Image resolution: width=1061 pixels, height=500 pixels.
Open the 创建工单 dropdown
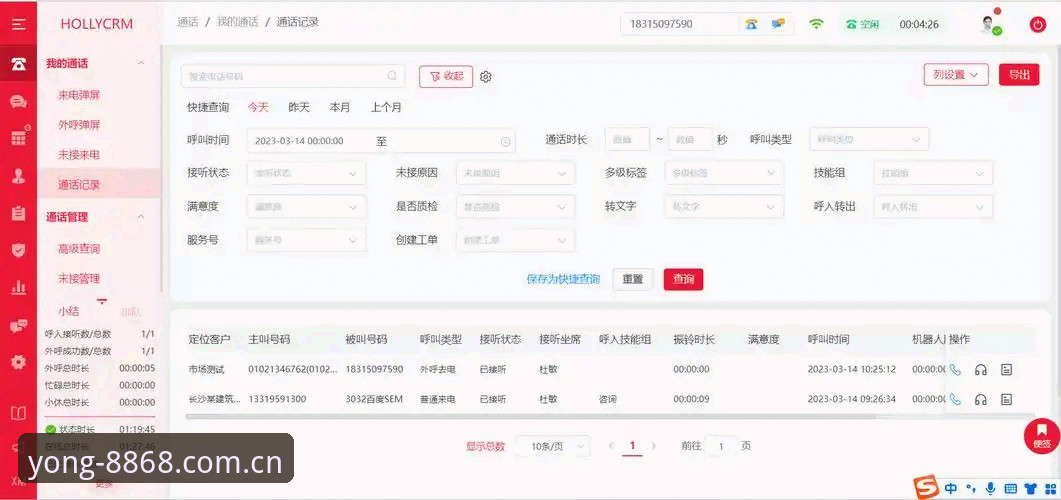click(516, 240)
